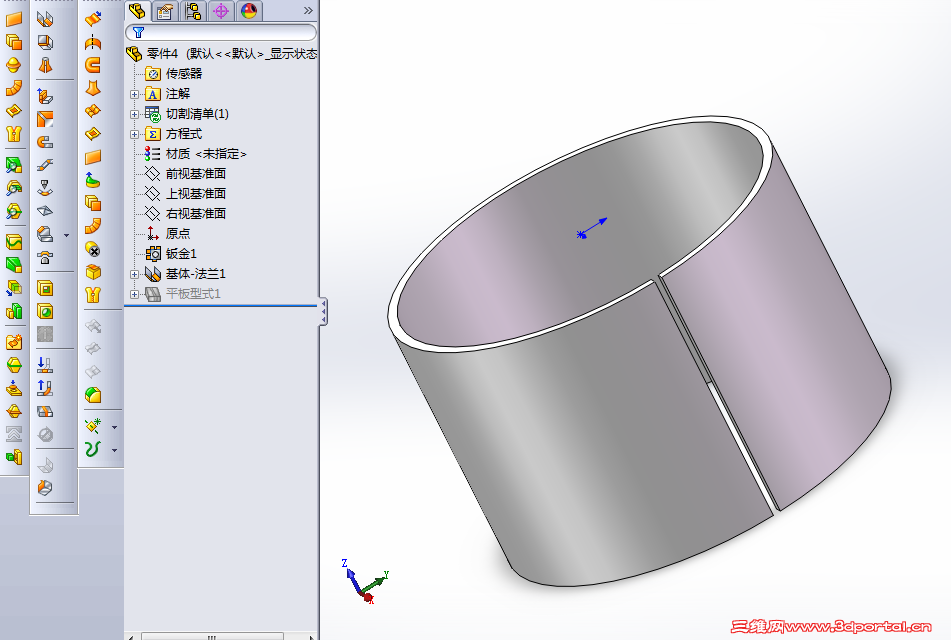Select the Delete Face tool

tap(93, 249)
